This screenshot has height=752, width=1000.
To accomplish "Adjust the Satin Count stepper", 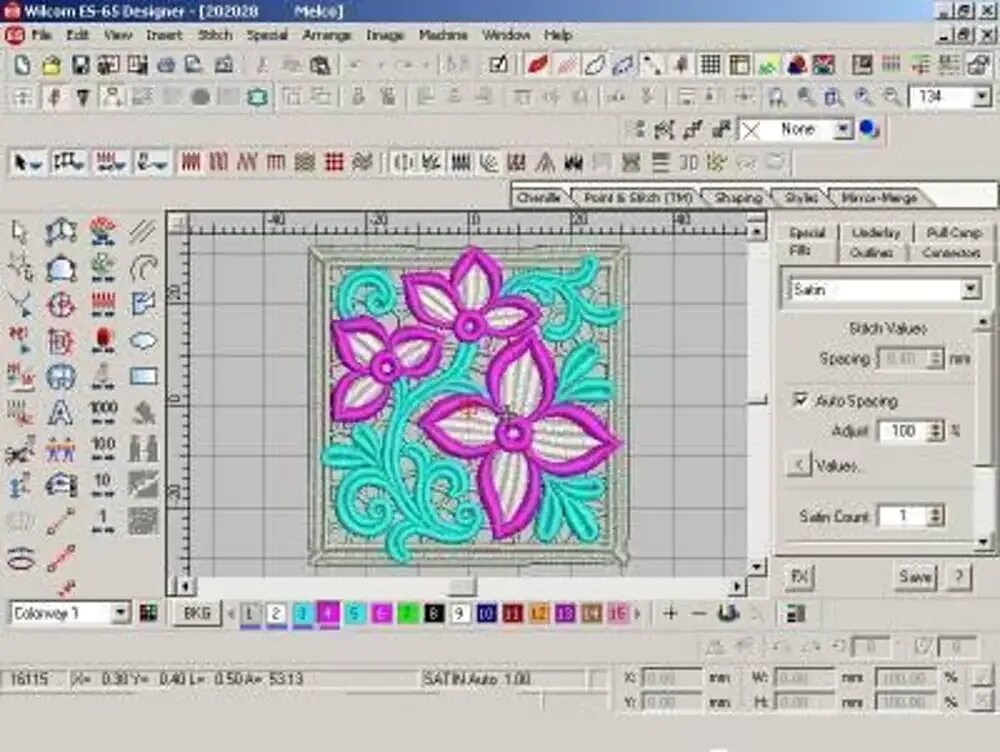I will click(x=935, y=516).
